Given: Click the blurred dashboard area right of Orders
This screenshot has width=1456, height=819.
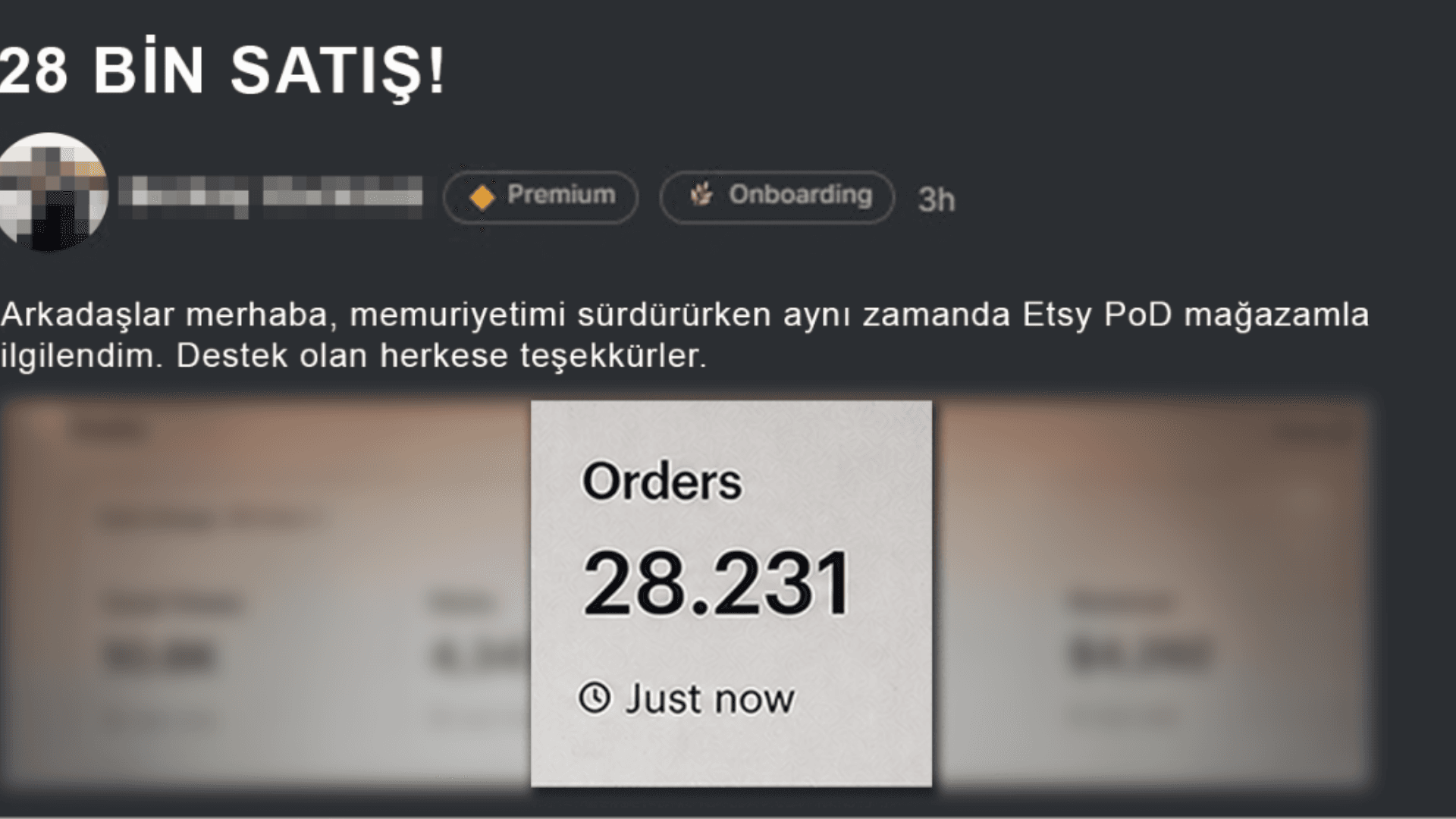Looking at the screenshot, I should (x=1151, y=593).
